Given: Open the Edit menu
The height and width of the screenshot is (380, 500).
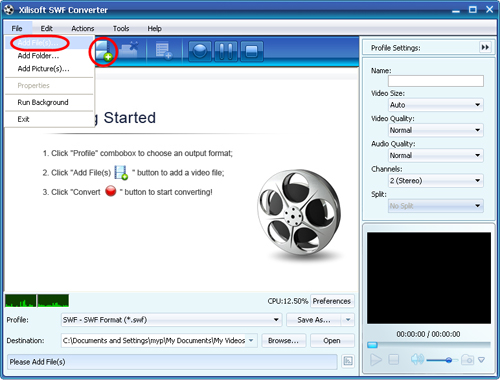Looking at the screenshot, I should (47, 29).
